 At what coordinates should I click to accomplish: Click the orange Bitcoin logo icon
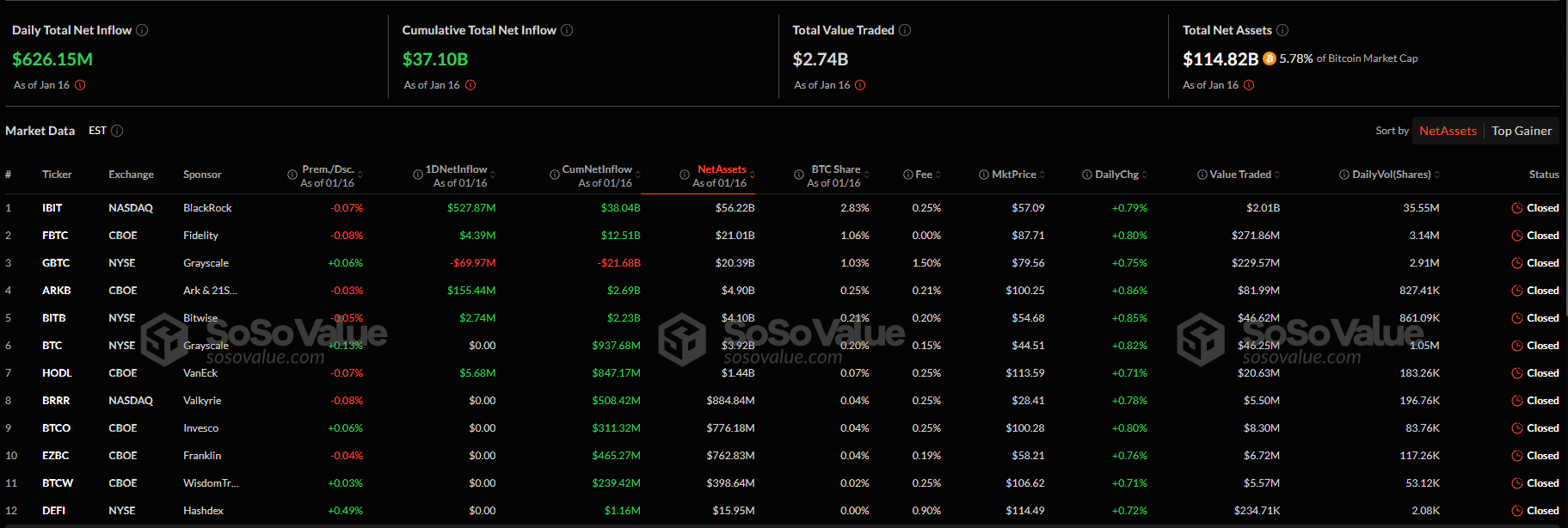[1270, 58]
